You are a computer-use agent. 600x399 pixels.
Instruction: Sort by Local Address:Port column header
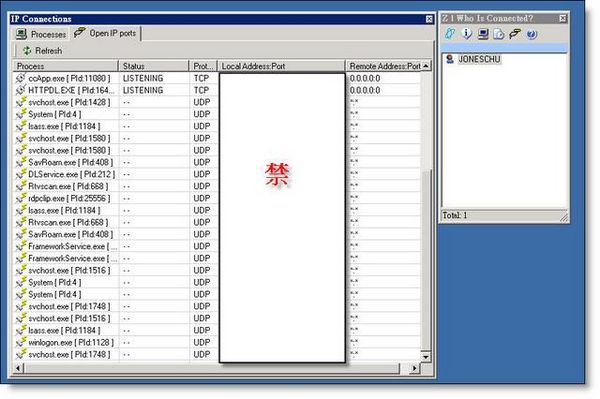(x=281, y=66)
